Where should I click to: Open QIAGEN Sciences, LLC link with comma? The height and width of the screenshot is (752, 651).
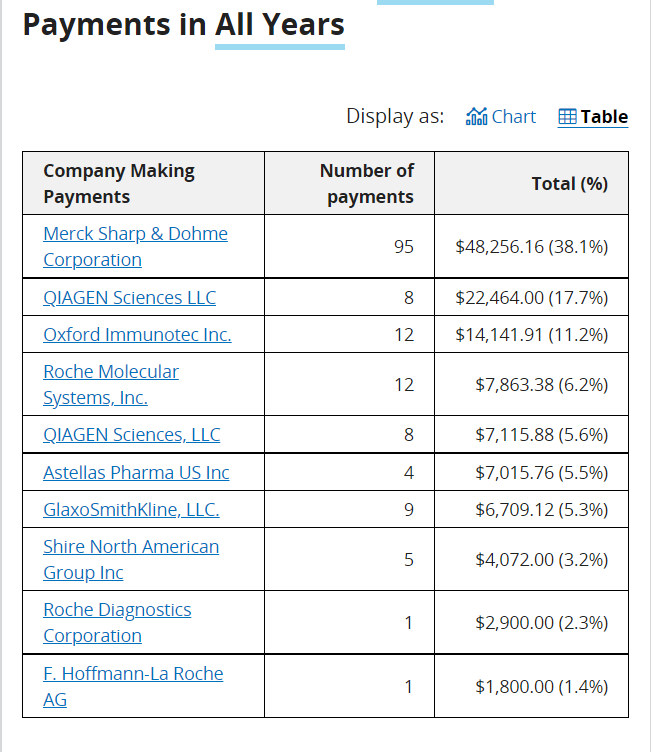[x=131, y=435]
